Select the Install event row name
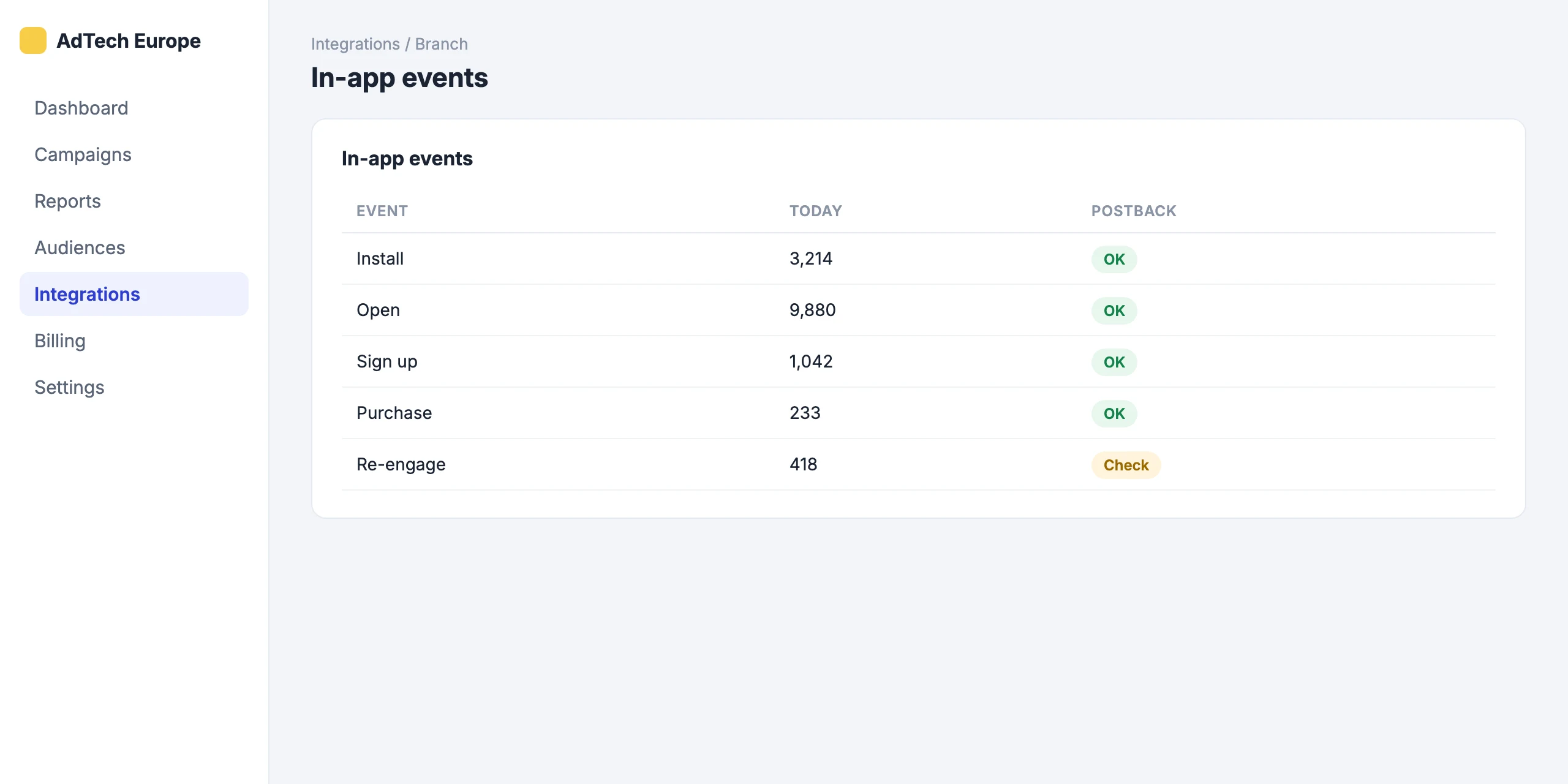Viewport: 1568px width, 784px height. (380, 258)
